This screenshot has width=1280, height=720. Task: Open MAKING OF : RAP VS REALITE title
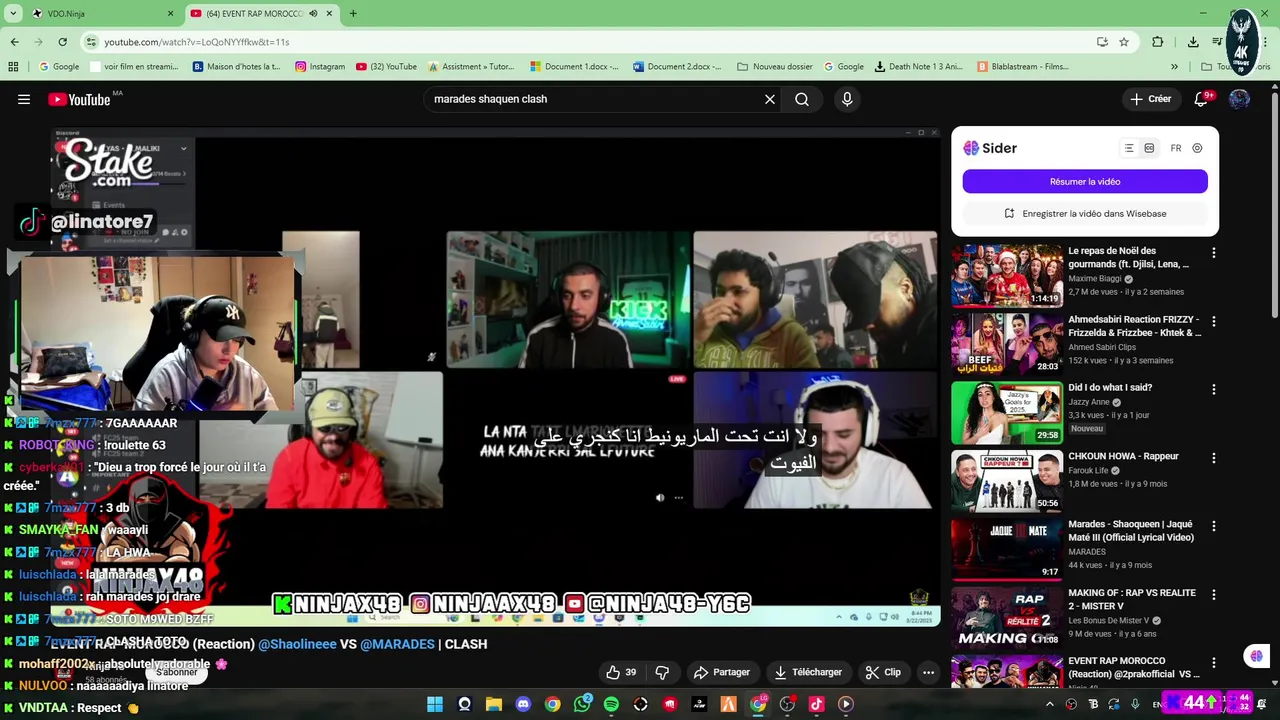point(1132,599)
